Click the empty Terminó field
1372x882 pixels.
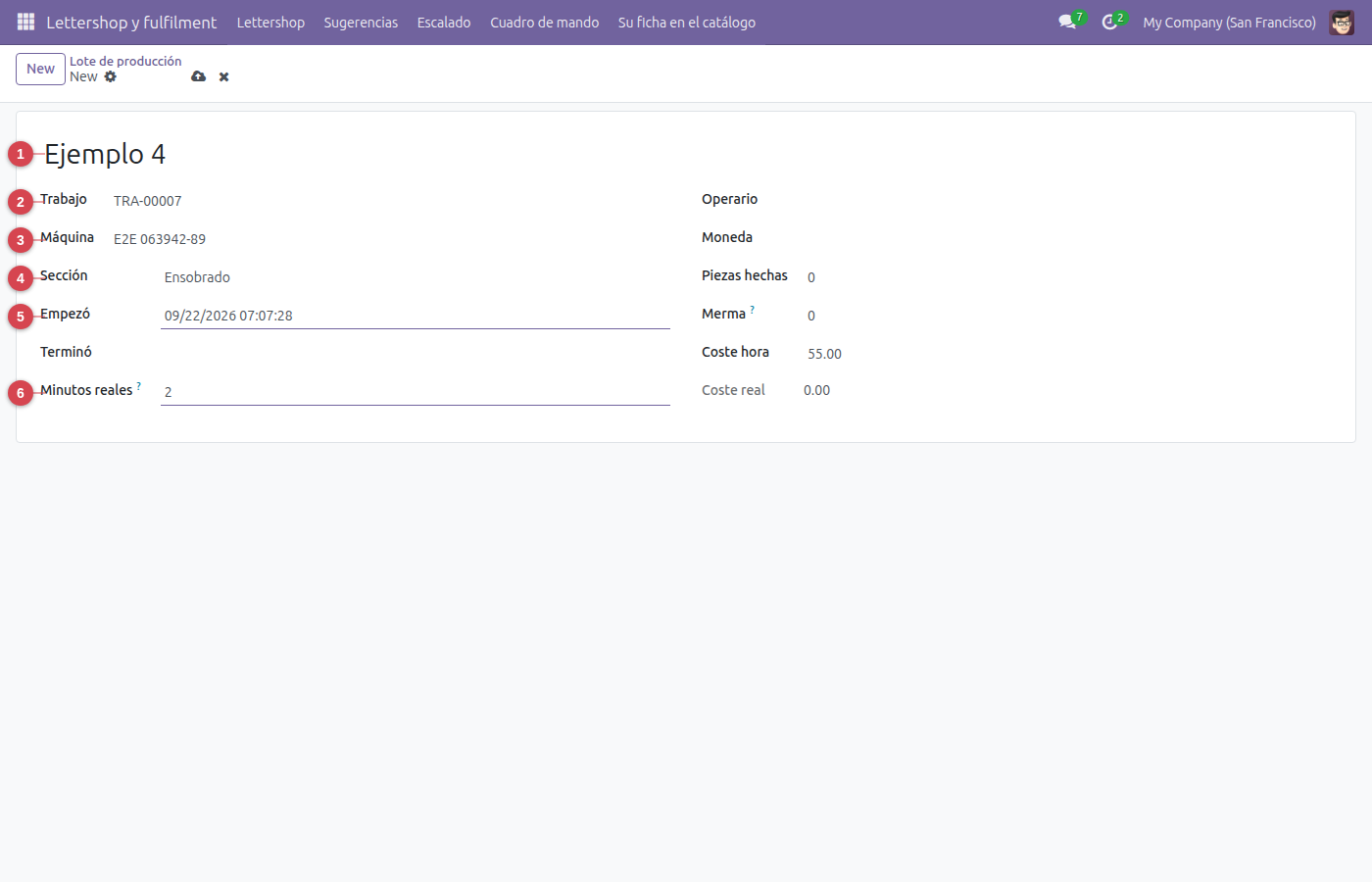[416, 353]
